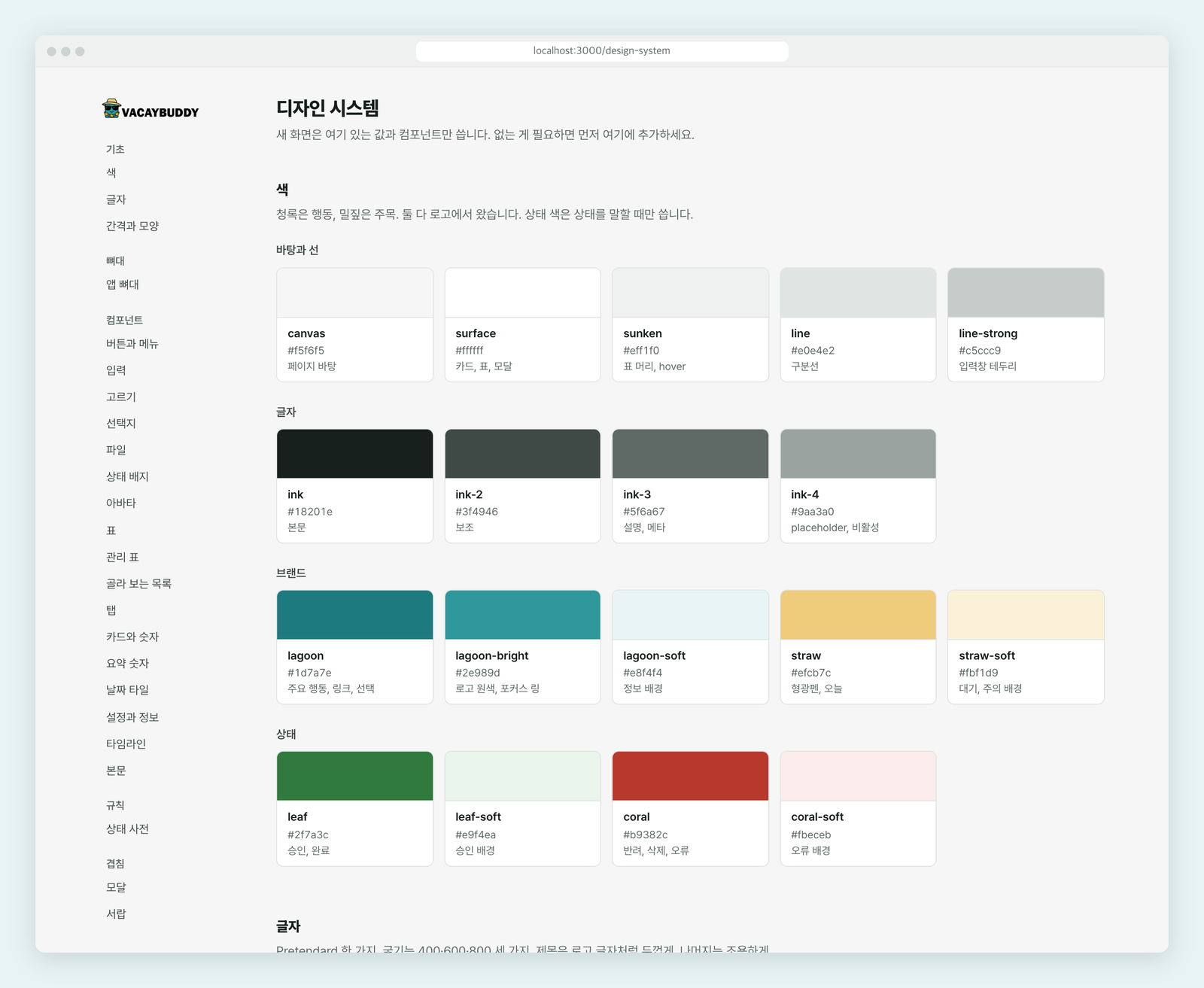Pick the ink color swatch
Image resolution: width=1204 pixels, height=988 pixels.
coord(355,454)
